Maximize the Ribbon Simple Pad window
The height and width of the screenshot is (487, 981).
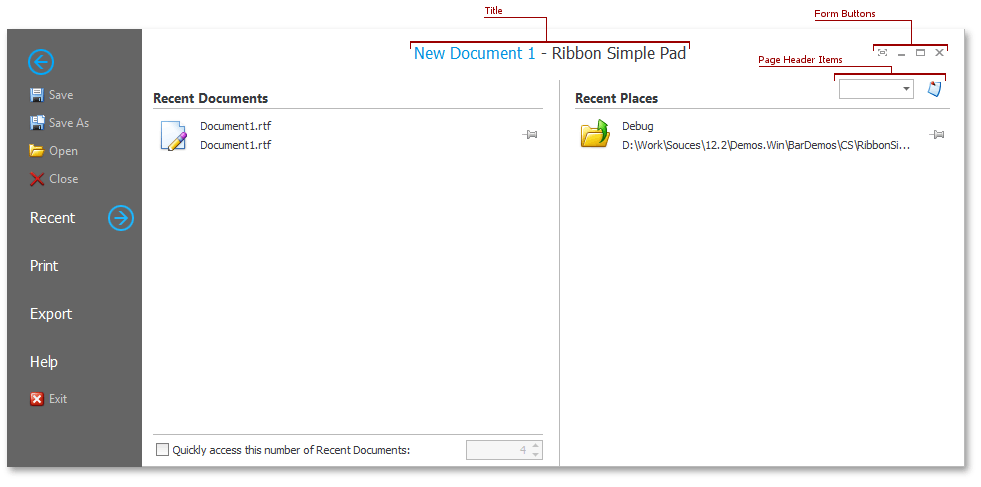[920, 53]
